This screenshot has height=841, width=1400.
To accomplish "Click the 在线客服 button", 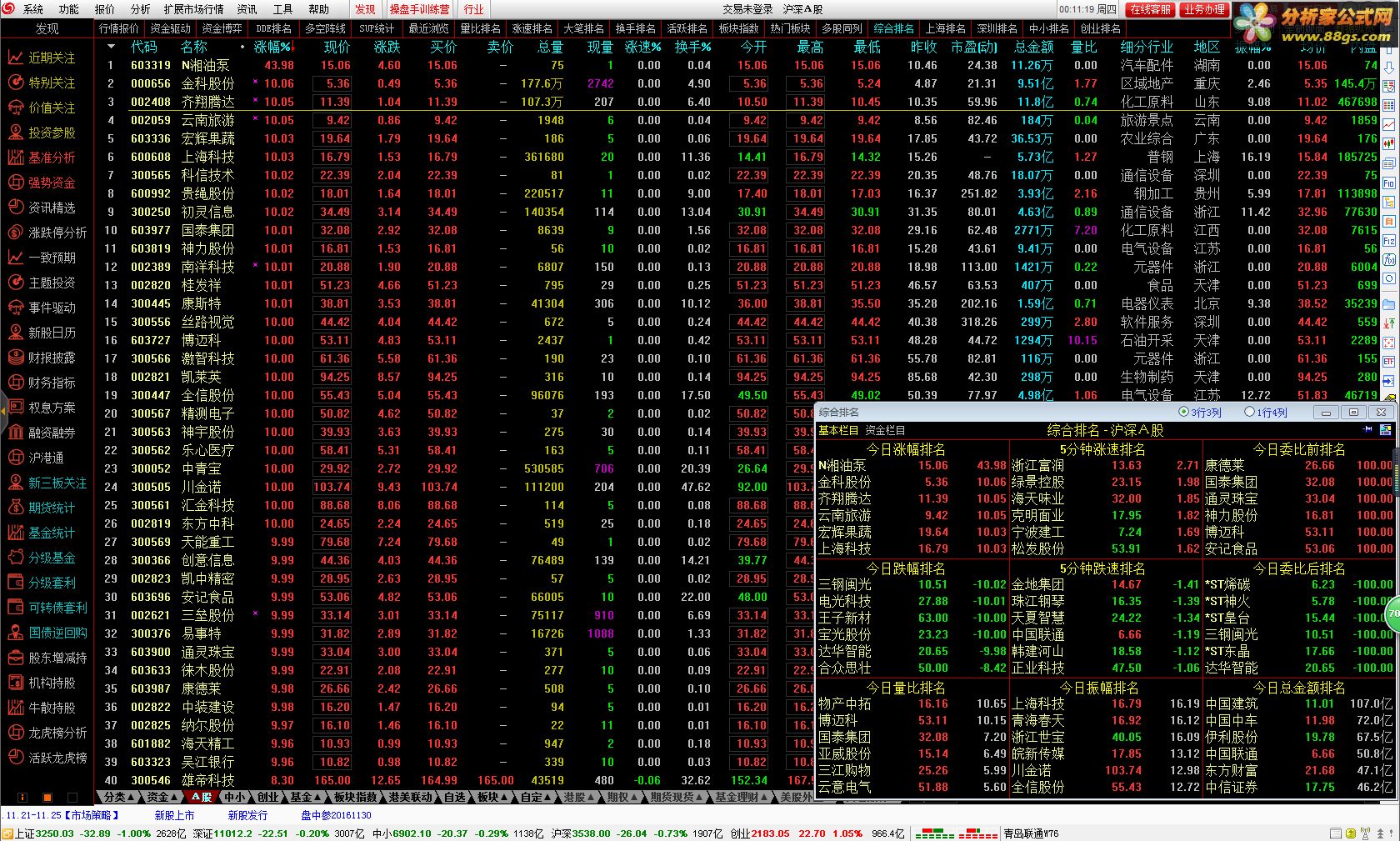I will point(1151,9).
